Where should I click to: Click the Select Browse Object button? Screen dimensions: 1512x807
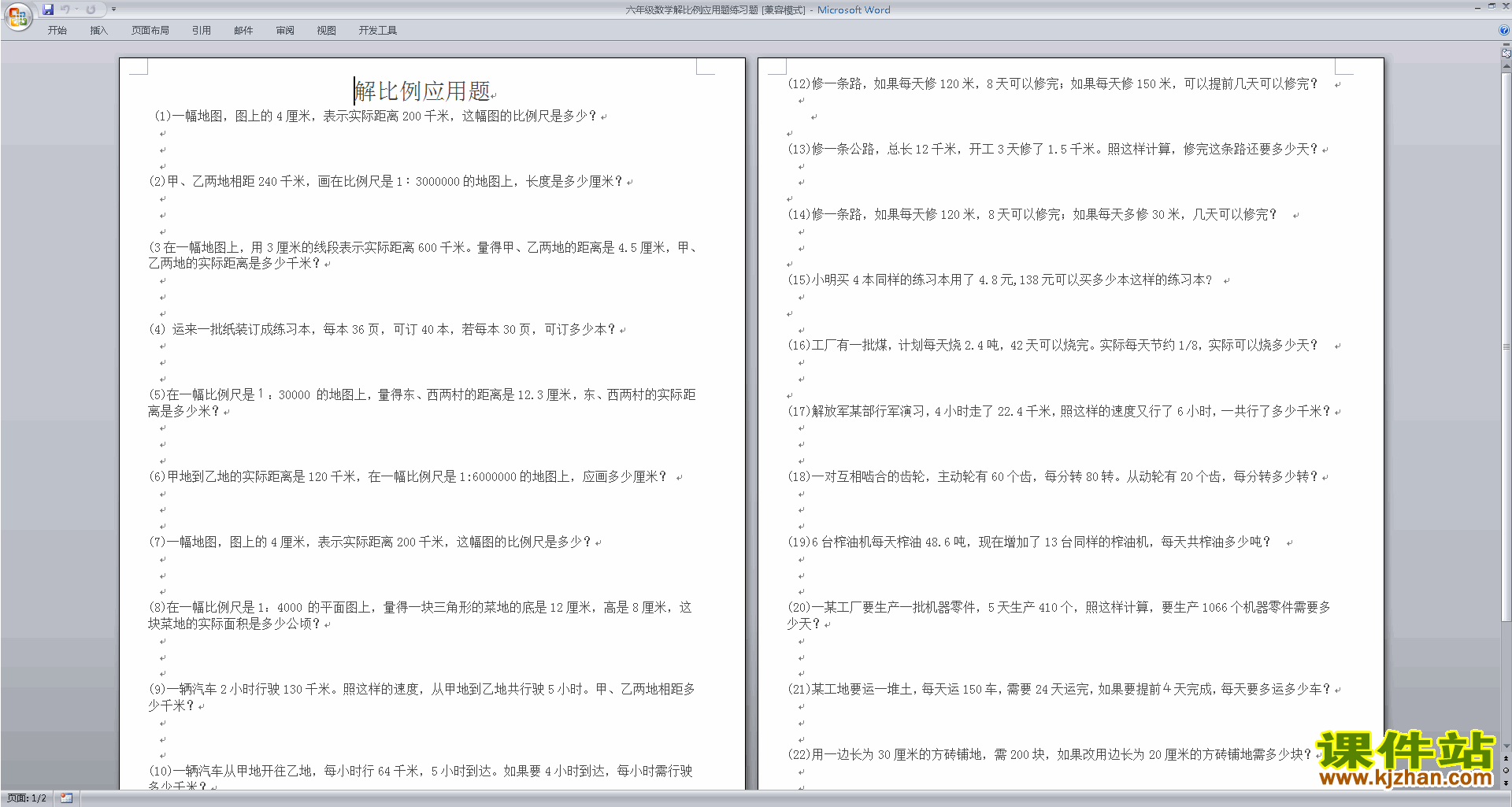coord(1506,770)
